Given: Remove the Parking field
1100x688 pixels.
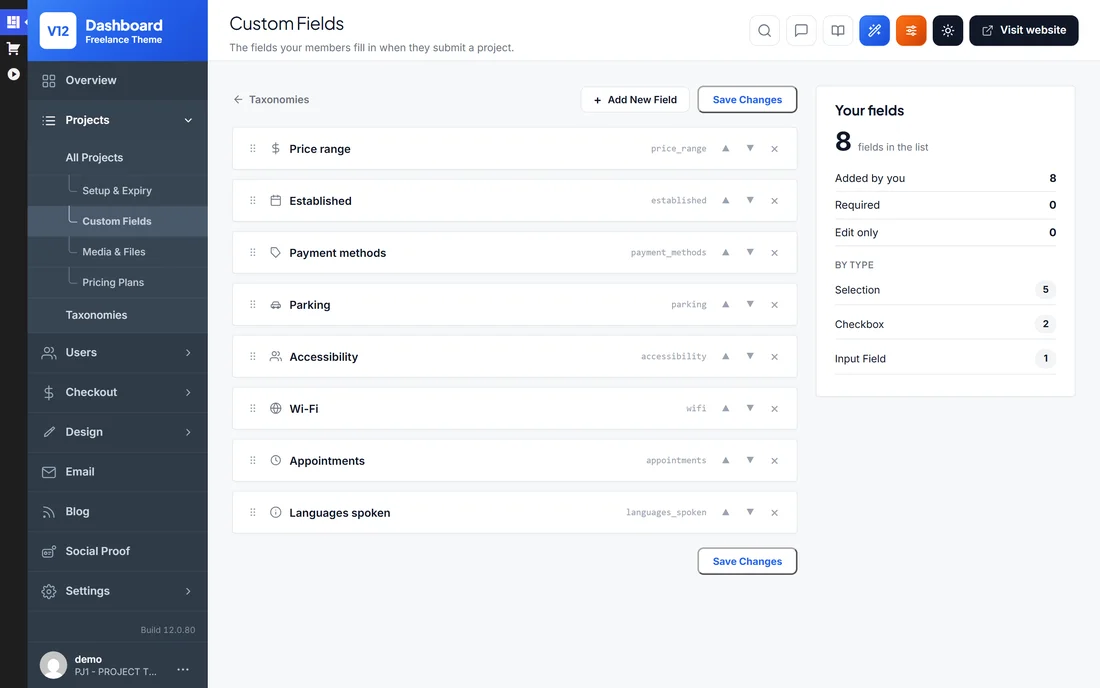Looking at the screenshot, I should (x=774, y=304).
